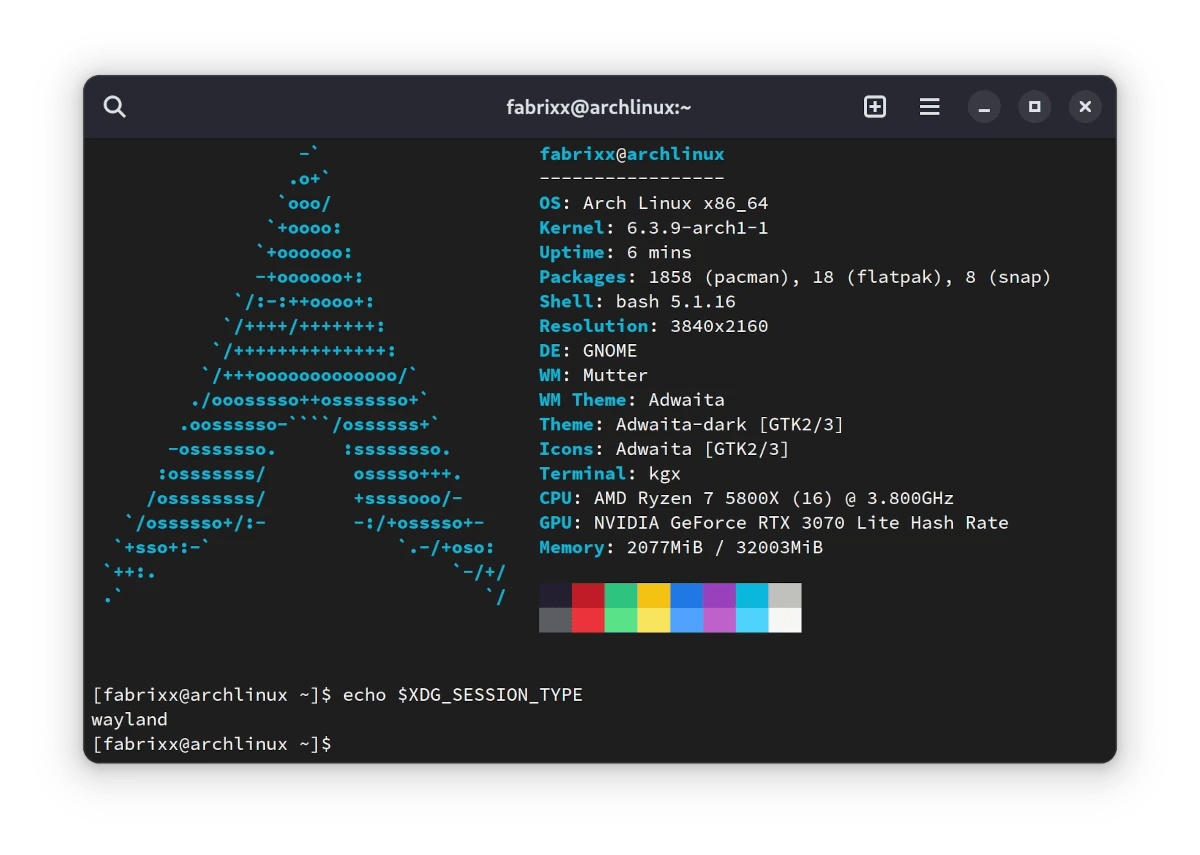Click the square restore icon

tap(1034, 106)
